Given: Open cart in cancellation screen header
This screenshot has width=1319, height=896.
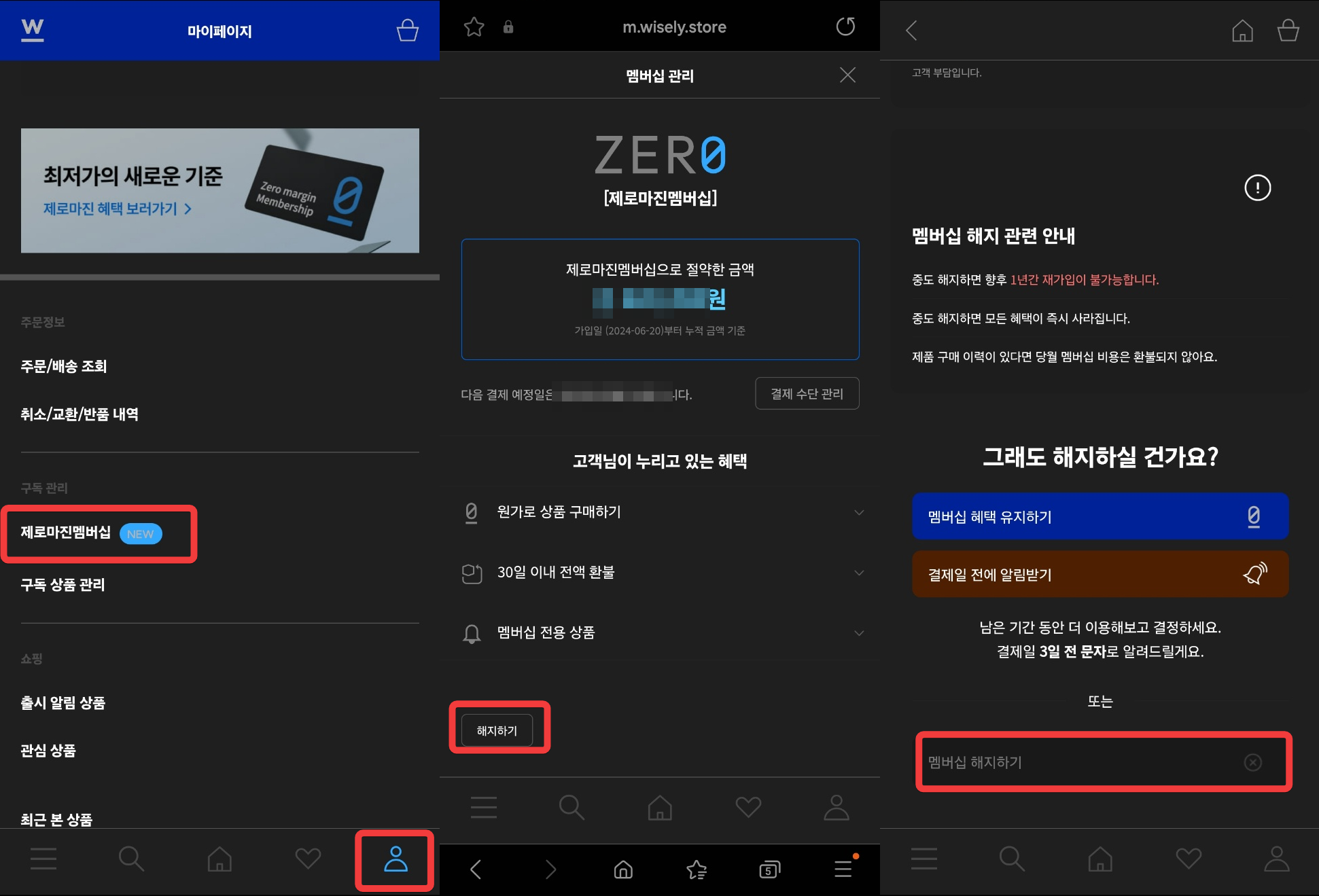Looking at the screenshot, I should (1288, 31).
